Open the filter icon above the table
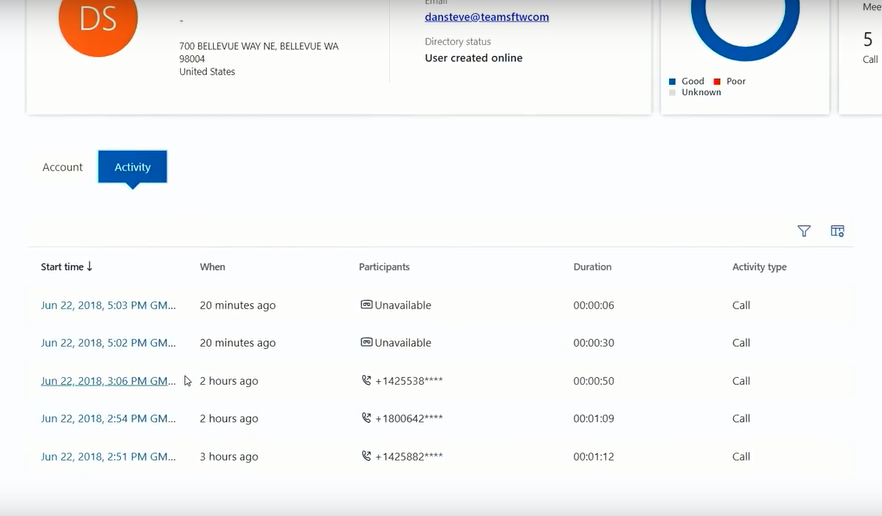The width and height of the screenshot is (882, 516). [x=804, y=231]
